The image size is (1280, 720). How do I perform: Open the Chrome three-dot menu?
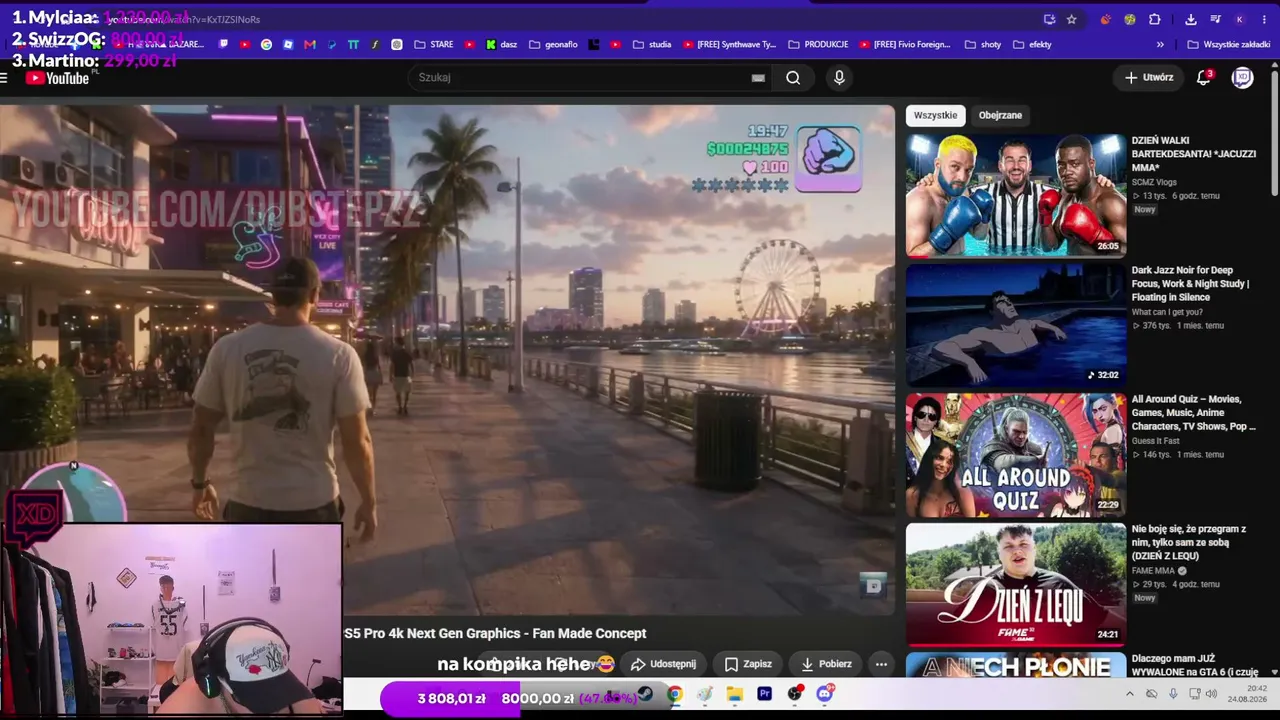click(1264, 19)
